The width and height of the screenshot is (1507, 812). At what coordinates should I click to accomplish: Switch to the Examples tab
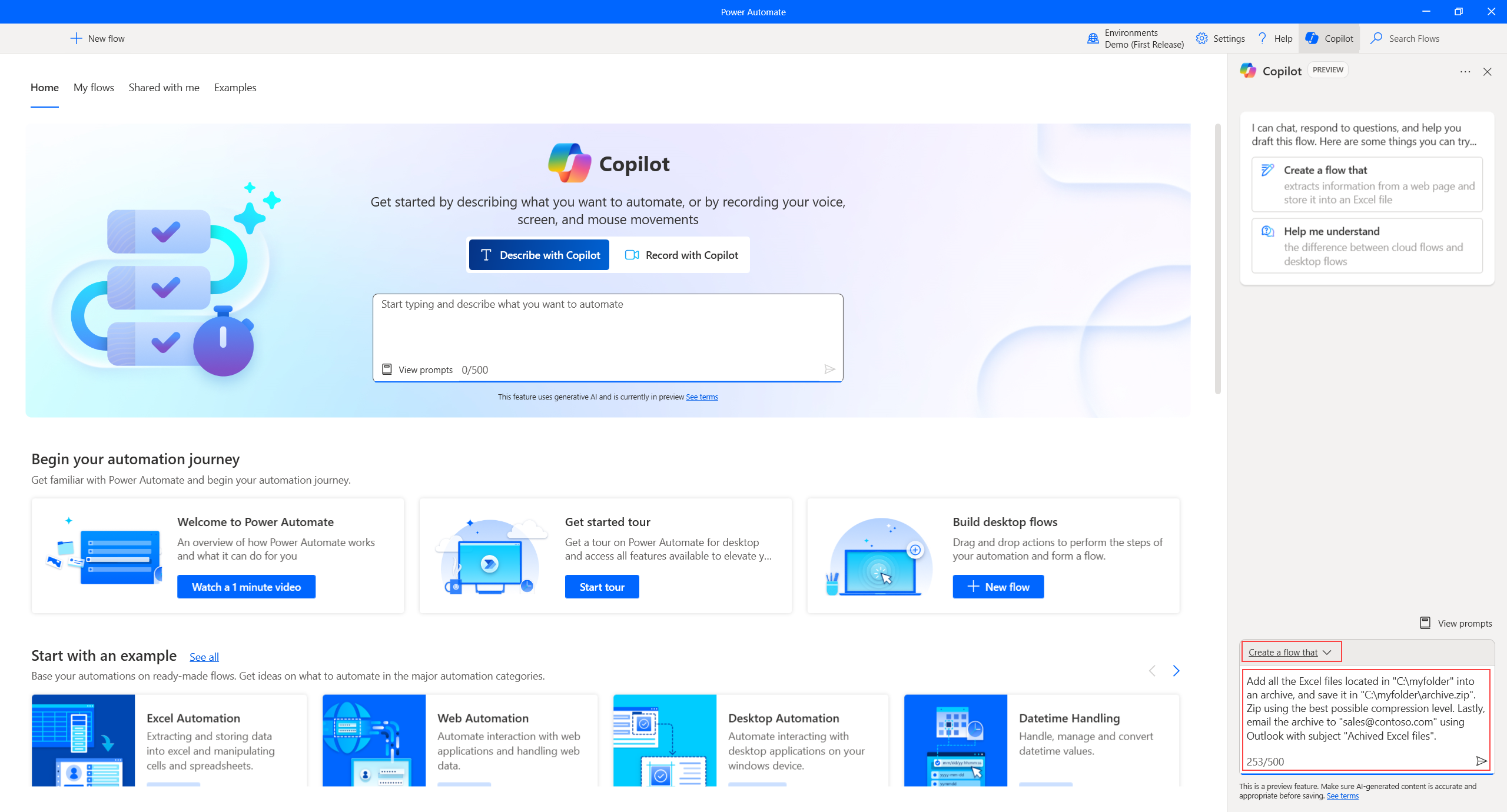tap(235, 87)
